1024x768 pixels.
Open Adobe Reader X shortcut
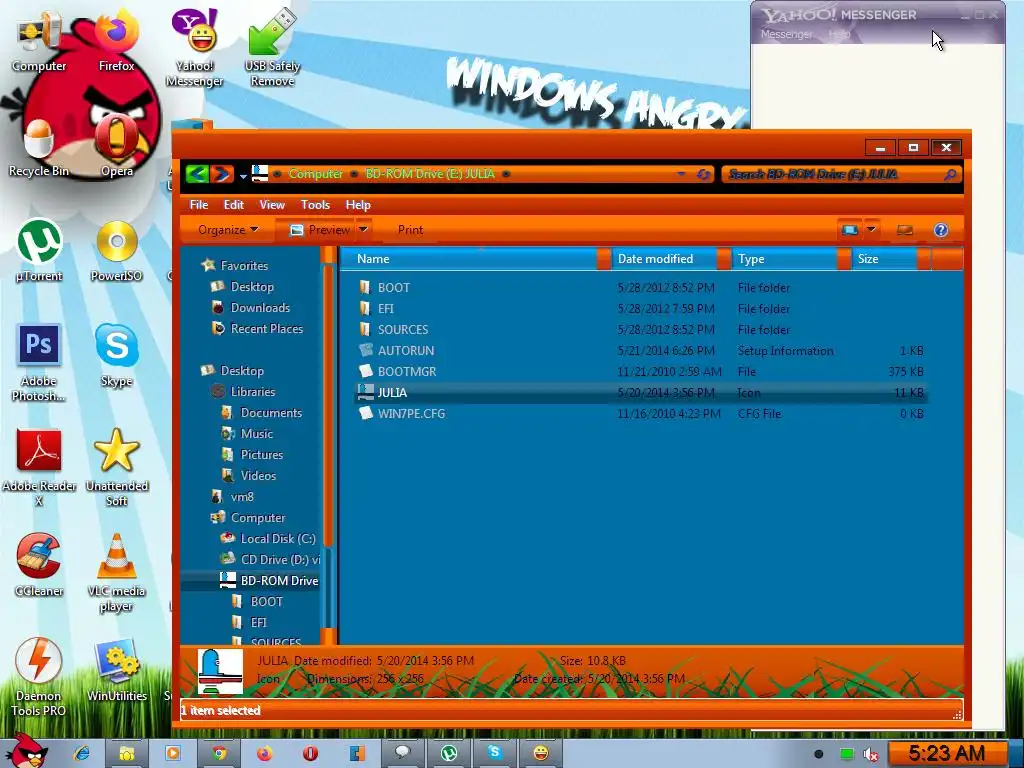39,468
